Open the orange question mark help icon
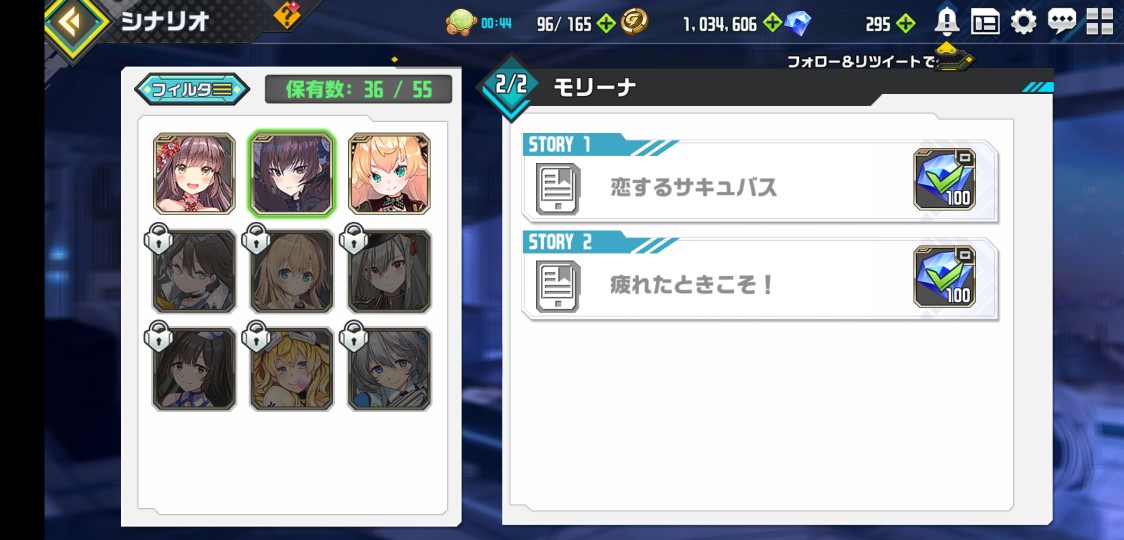This screenshot has height=540, width=1124. (x=287, y=14)
